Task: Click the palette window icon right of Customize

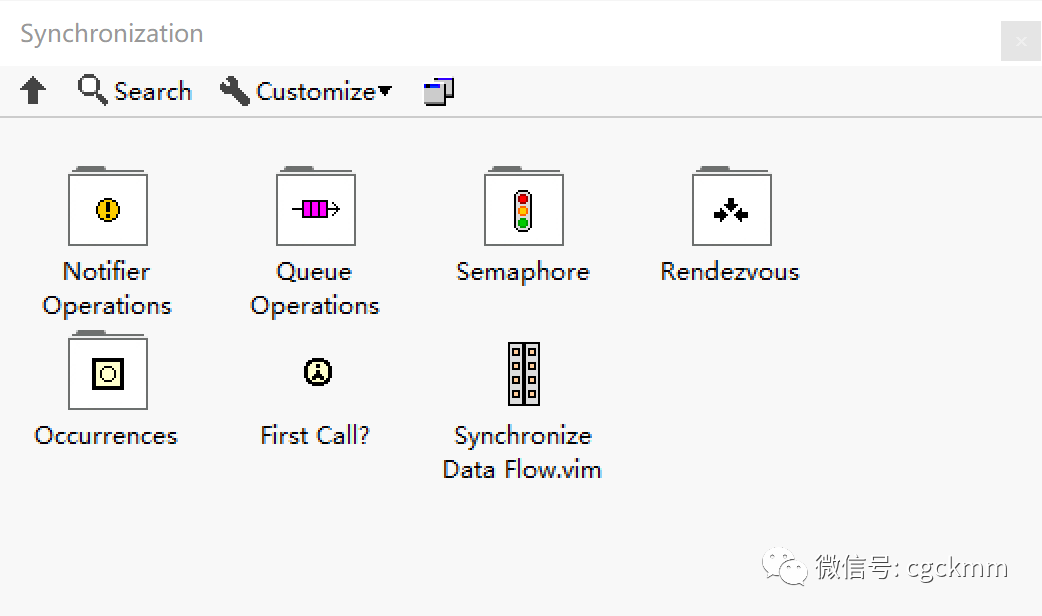Action: (438, 92)
